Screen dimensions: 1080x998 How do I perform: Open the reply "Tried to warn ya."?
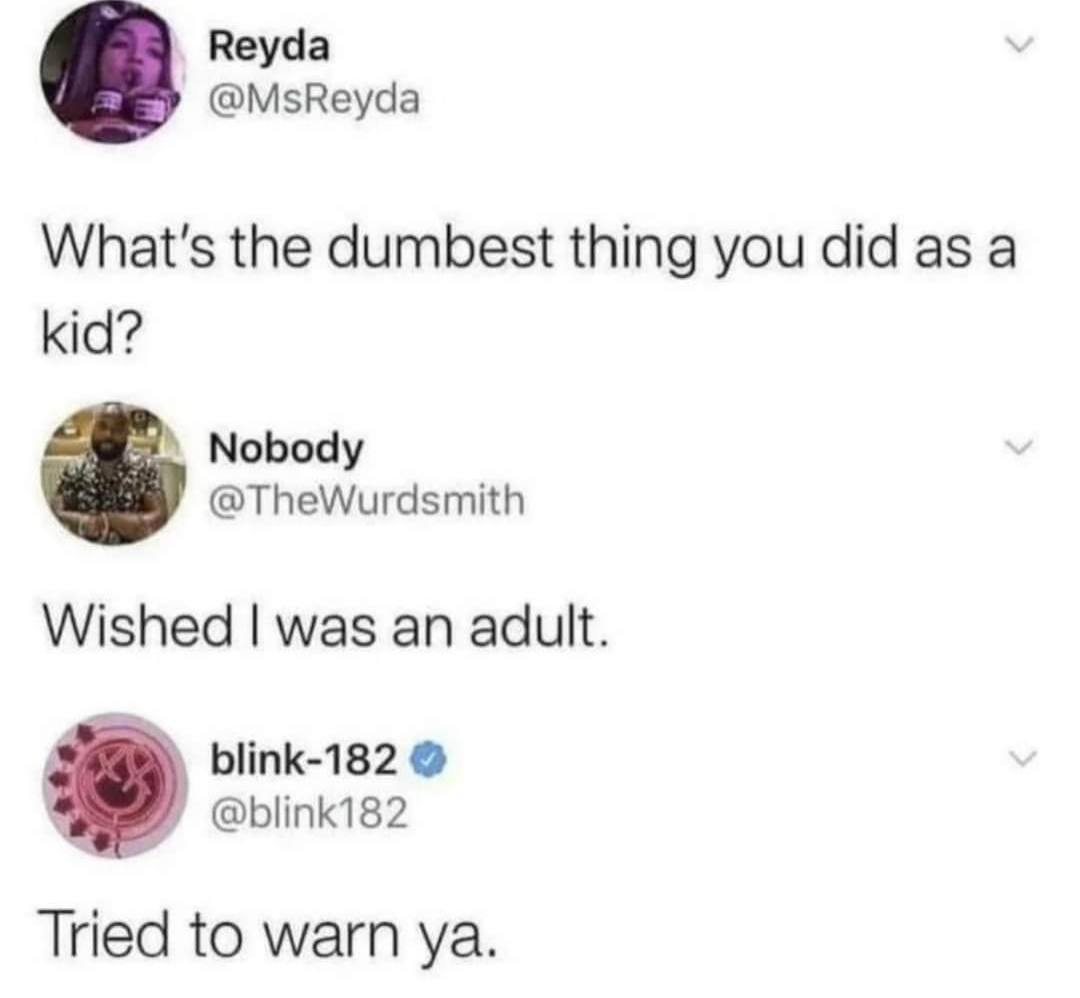(269, 936)
